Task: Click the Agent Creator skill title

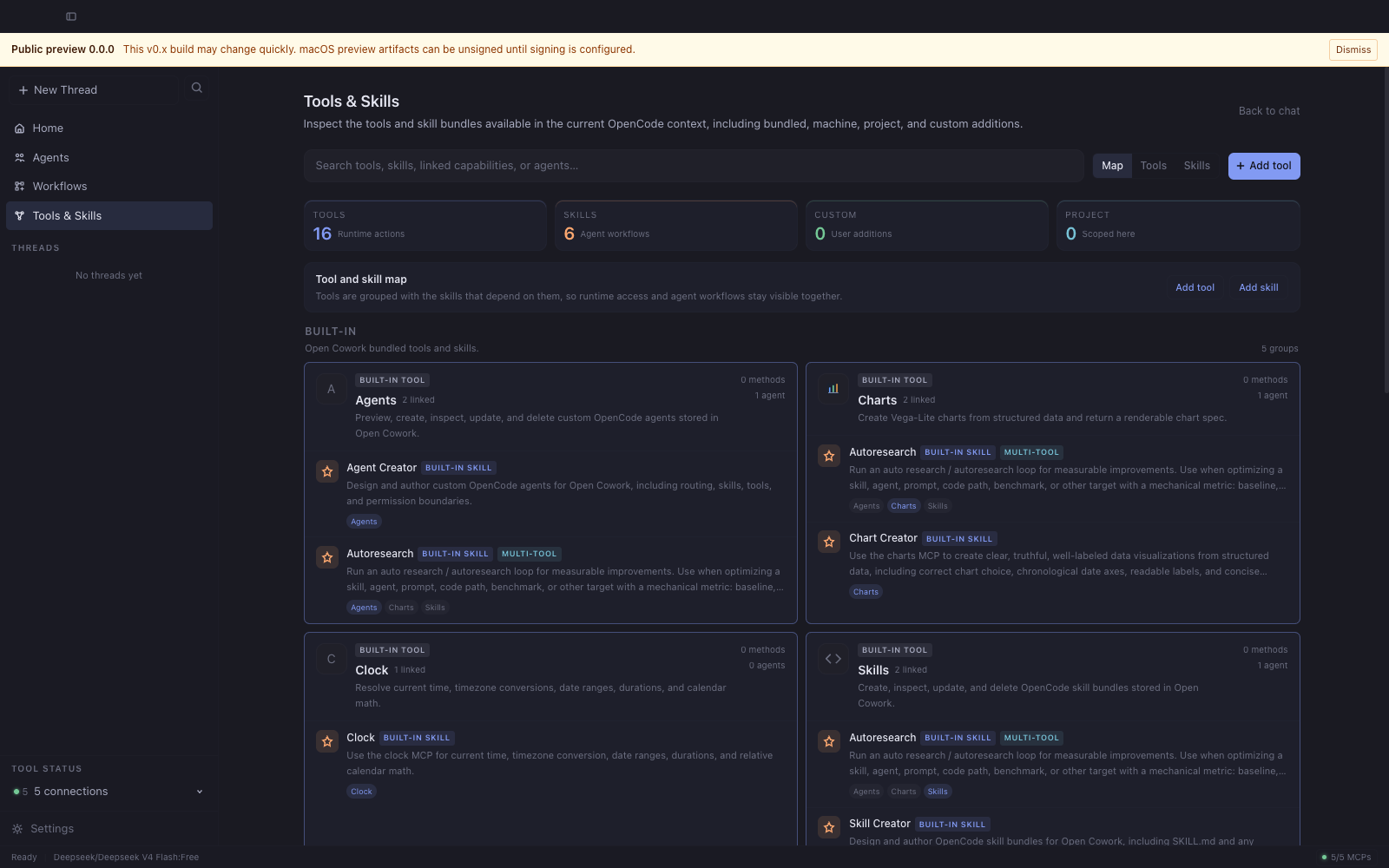Action: point(381,468)
